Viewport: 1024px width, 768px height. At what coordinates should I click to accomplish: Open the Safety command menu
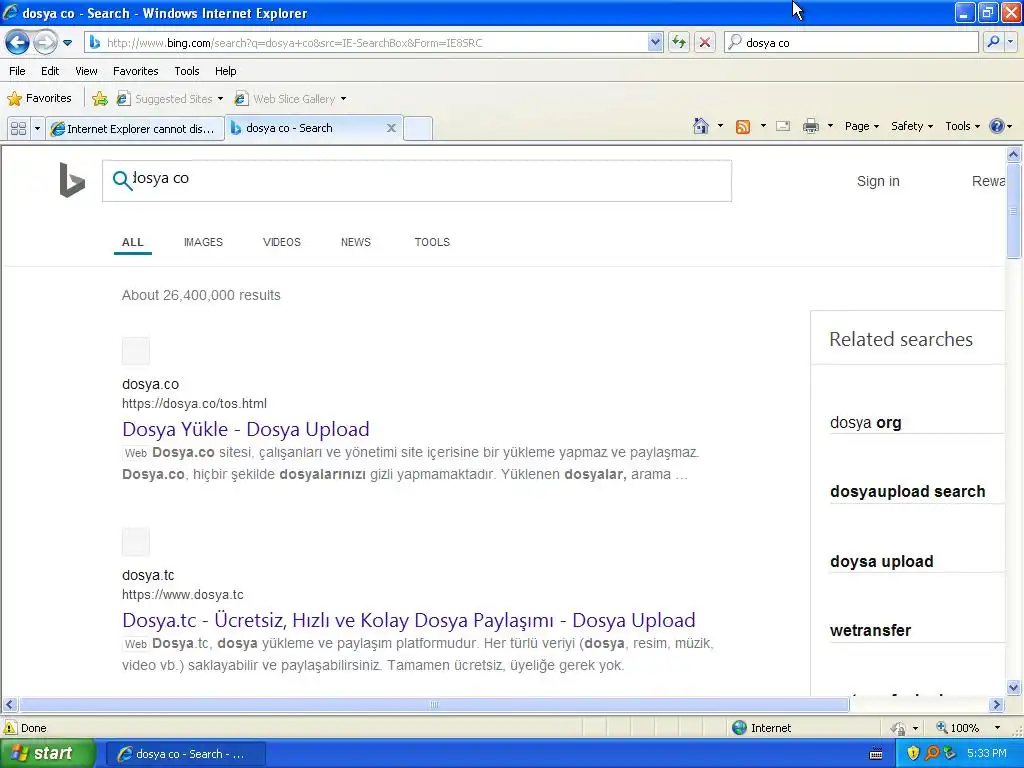point(912,126)
